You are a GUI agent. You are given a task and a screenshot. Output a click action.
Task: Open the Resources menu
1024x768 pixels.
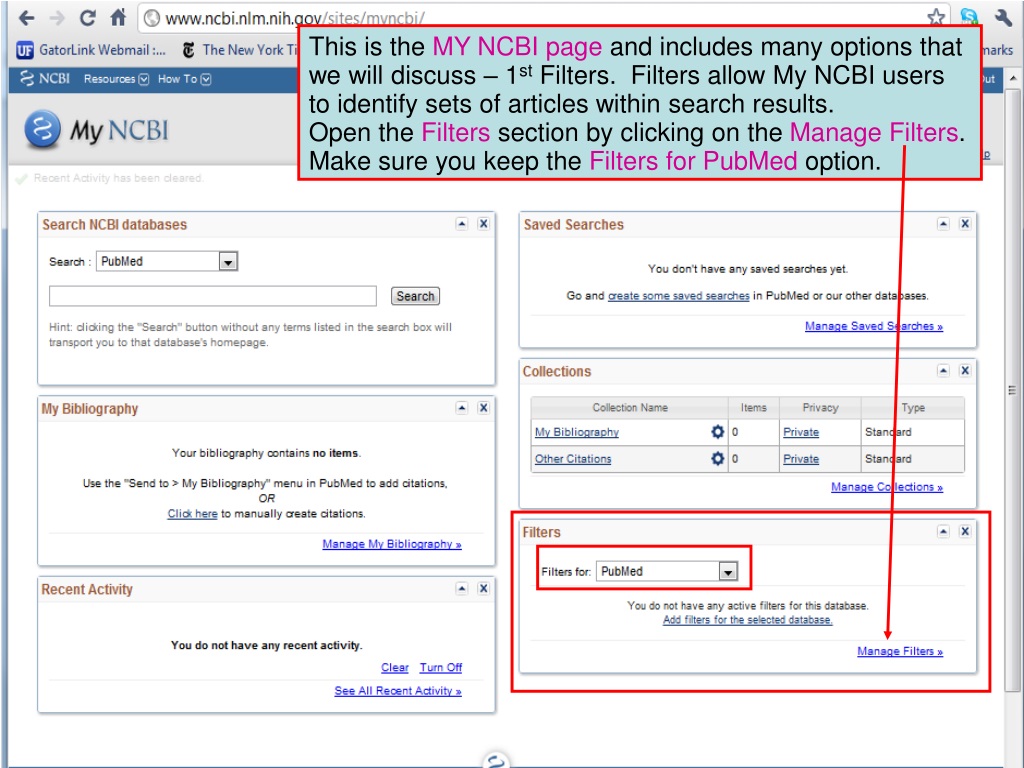click(116, 79)
